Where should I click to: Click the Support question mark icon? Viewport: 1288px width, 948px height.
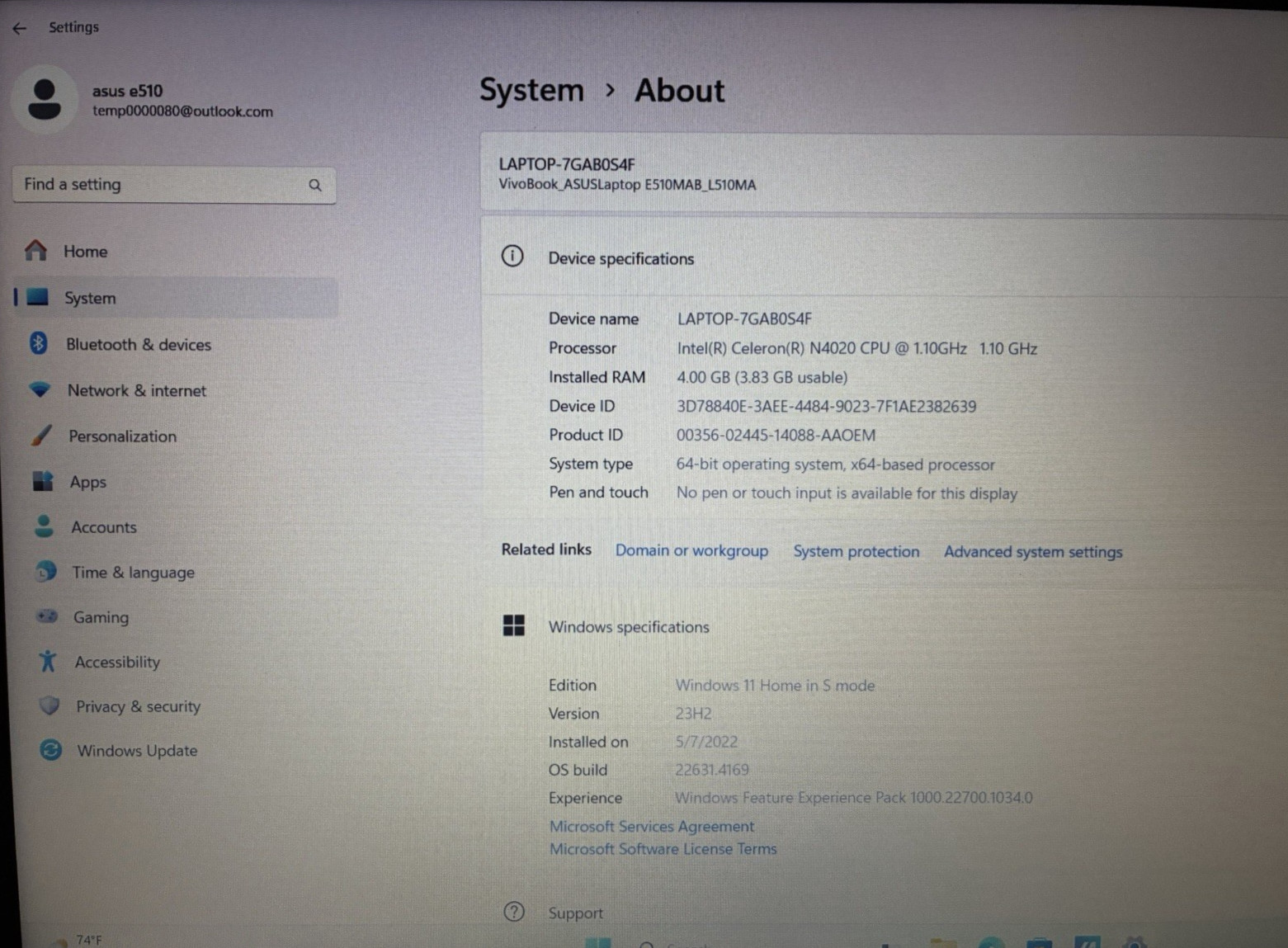514,912
